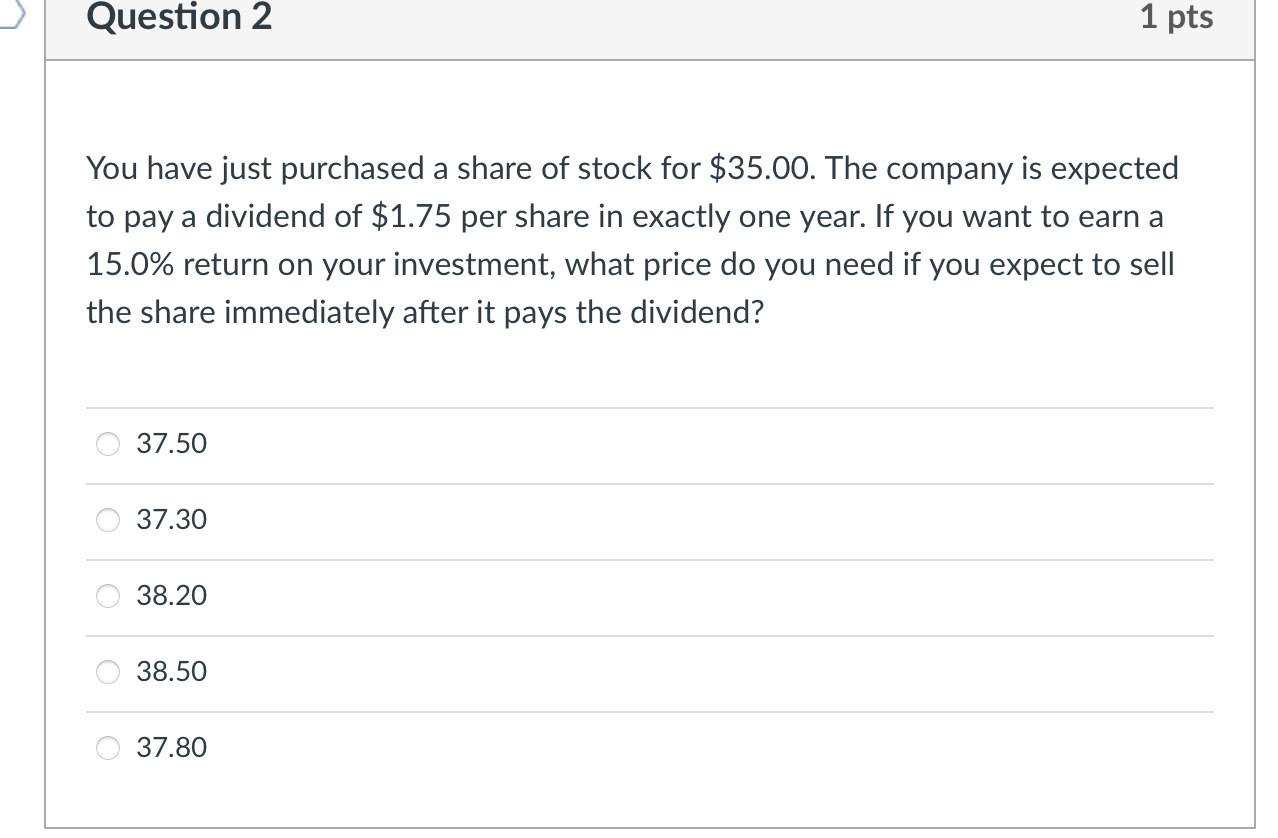Tick the radio circle for 37.80
The width and height of the screenshot is (1278, 838).
pyautogui.click(x=108, y=748)
